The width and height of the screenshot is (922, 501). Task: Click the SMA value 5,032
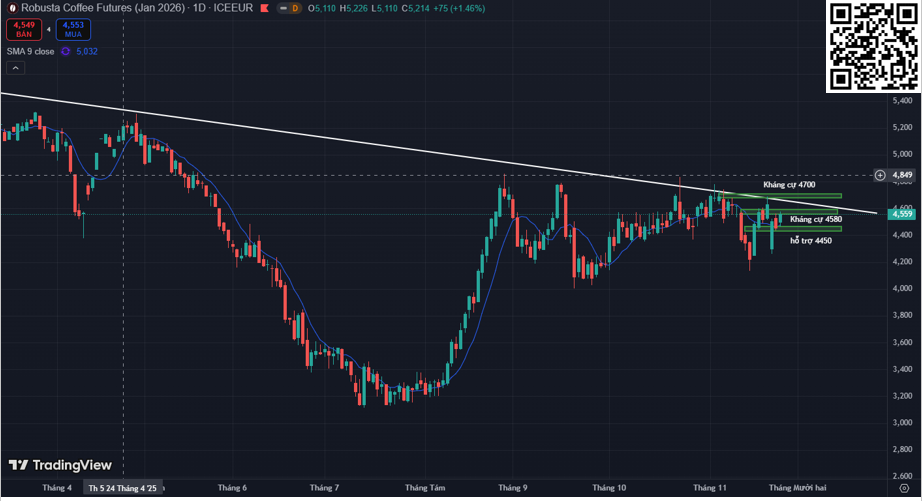[x=87, y=51]
